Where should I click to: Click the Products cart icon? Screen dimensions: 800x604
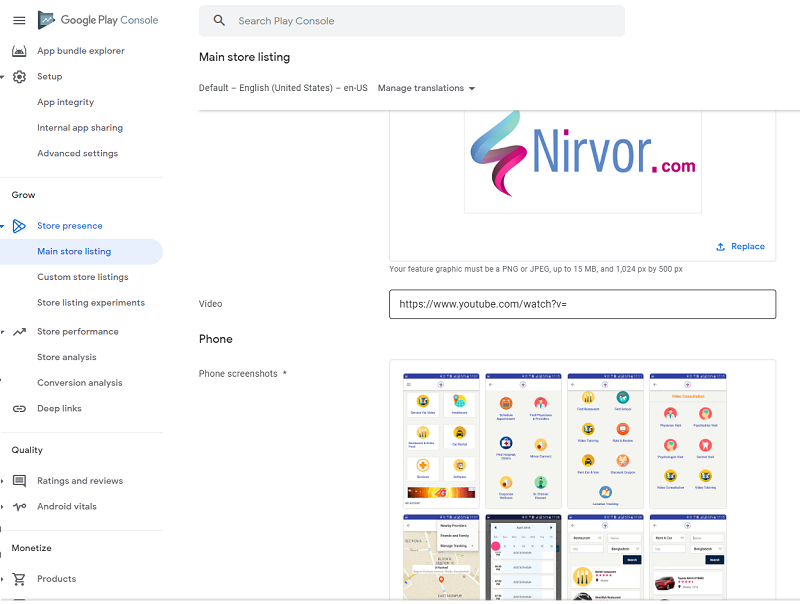pos(19,579)
